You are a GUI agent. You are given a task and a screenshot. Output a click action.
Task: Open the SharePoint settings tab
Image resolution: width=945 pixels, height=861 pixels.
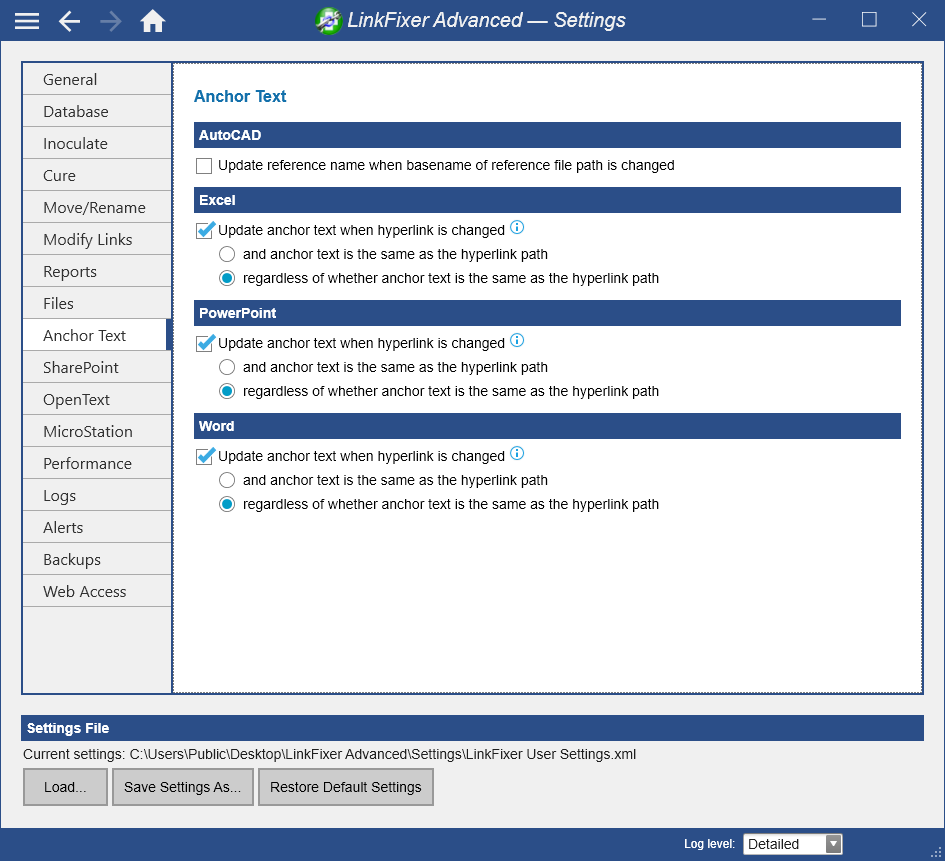[x=97, y=367]
